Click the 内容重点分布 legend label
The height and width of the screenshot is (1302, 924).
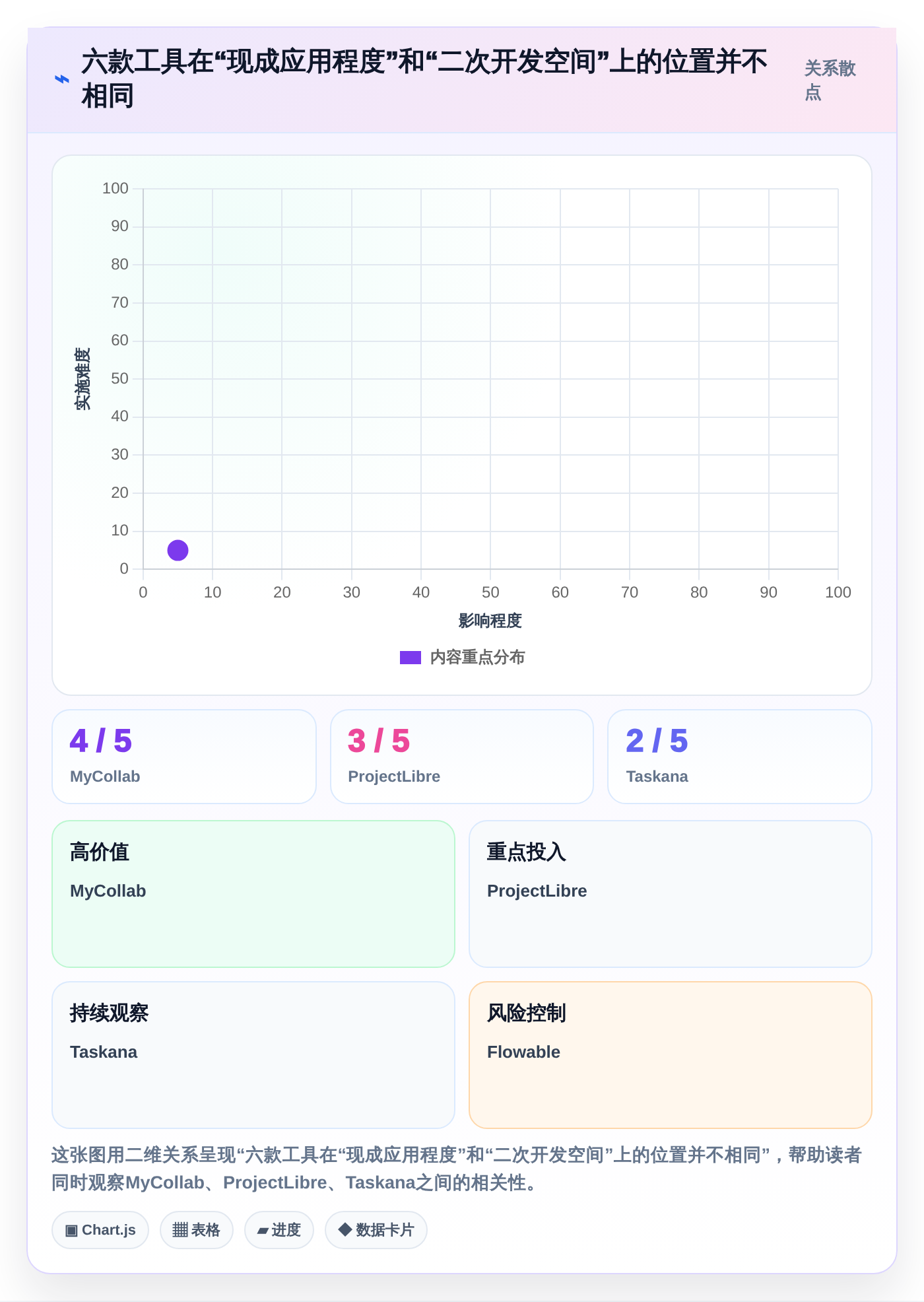[x=477, y=658]
